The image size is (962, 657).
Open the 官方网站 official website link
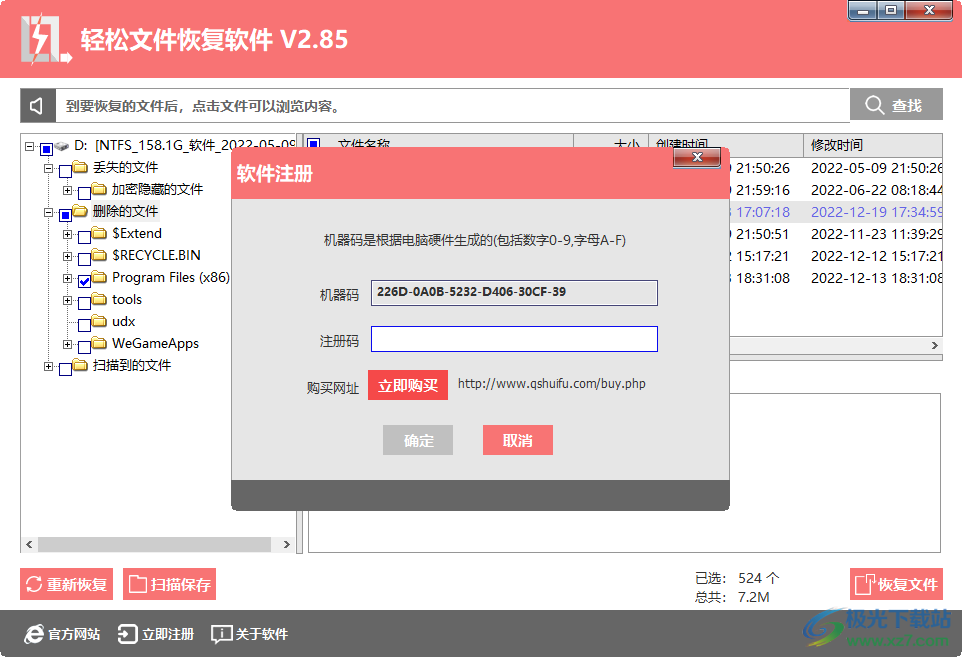[x=62, y=634]
